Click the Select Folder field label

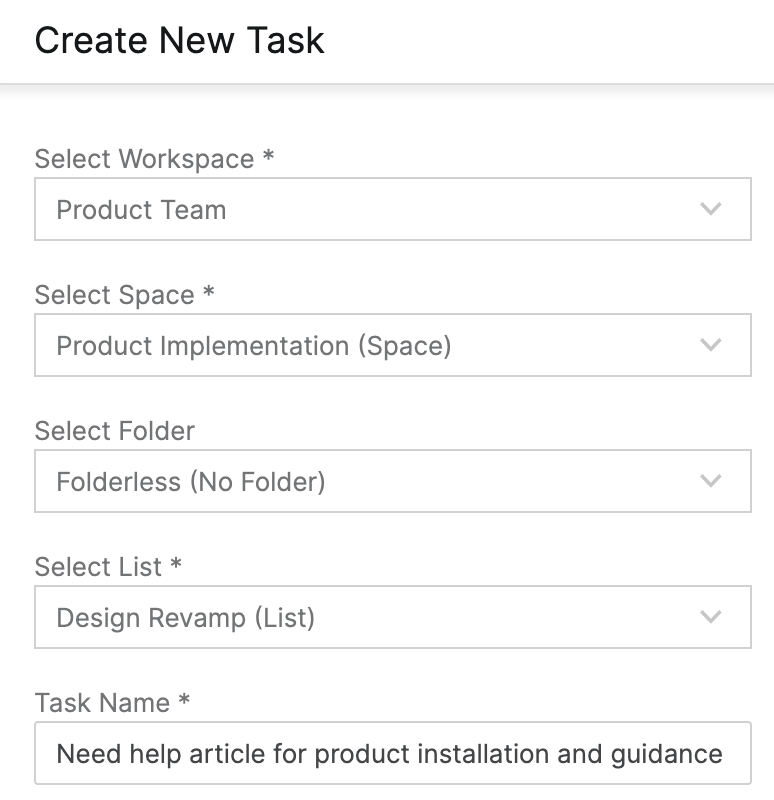115,431
